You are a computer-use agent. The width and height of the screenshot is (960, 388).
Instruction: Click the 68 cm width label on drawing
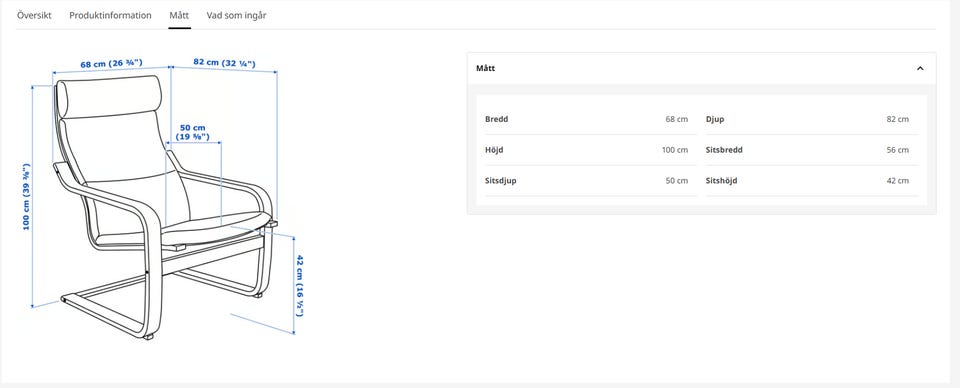[x=111, y=63]
